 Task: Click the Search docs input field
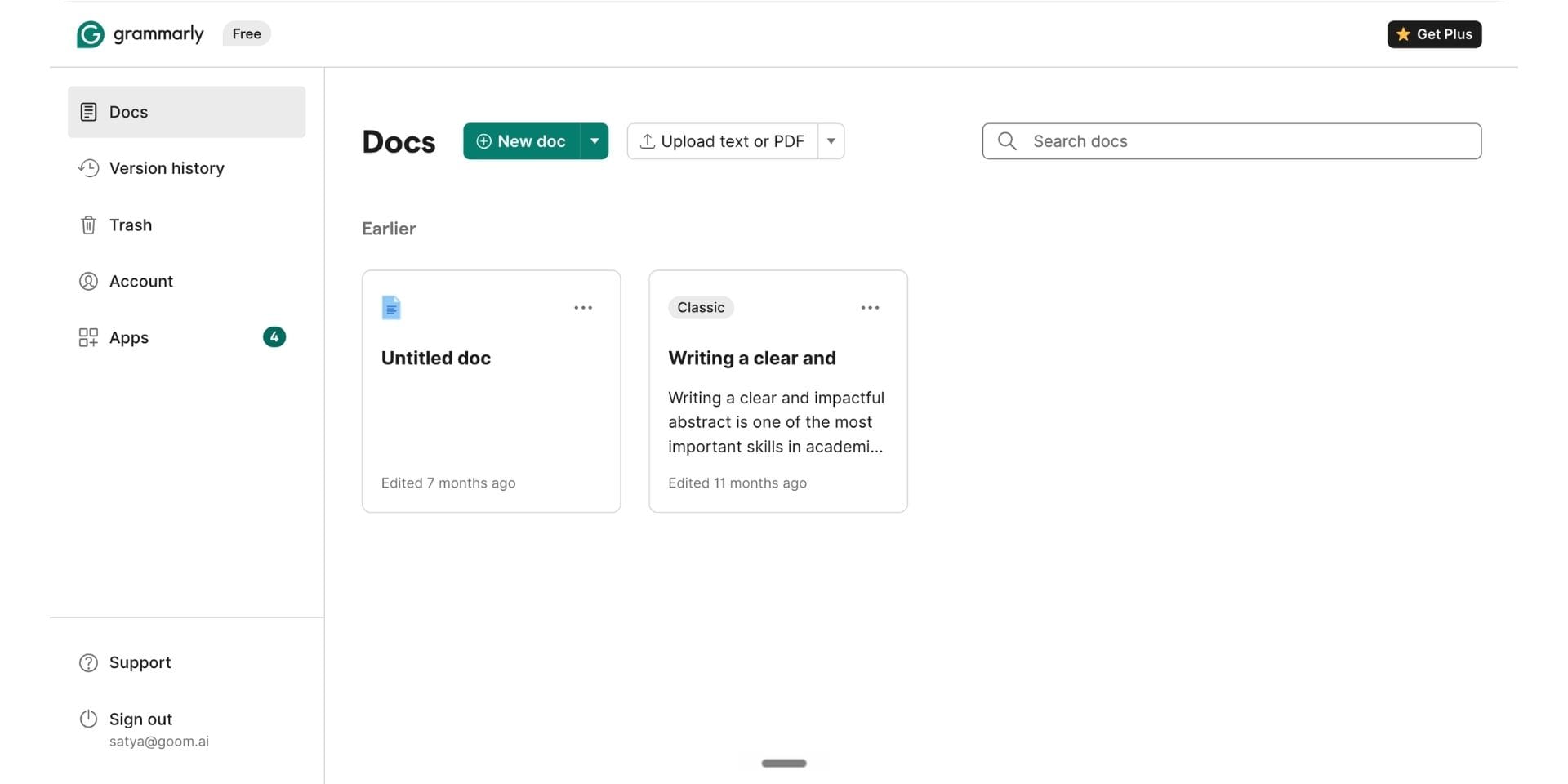(1232, 141)
